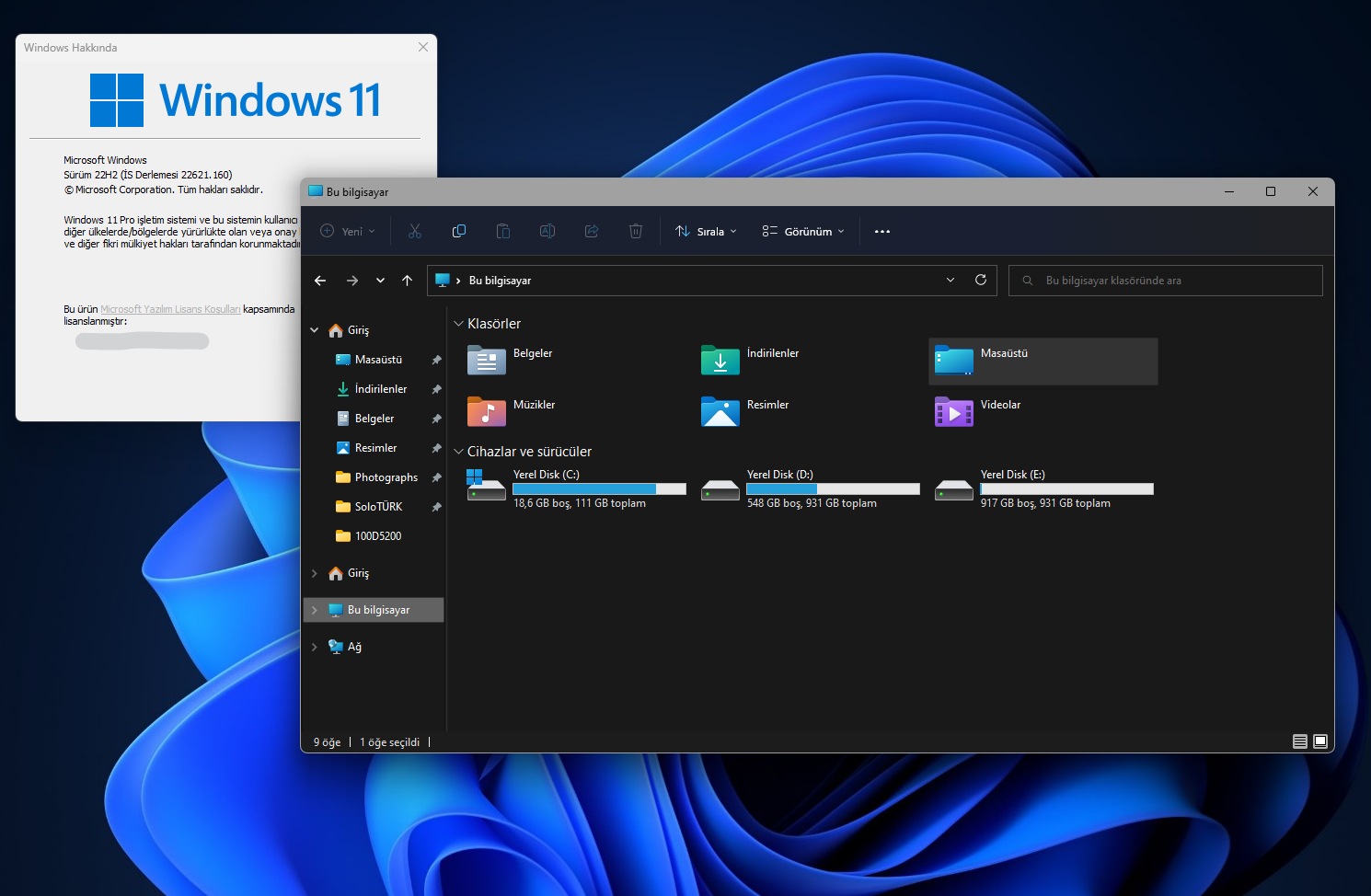This screenshot has width=1371, height=896.
Task: Click the Windows Hakkında dialog title text
Action: [x=71, y=48]
